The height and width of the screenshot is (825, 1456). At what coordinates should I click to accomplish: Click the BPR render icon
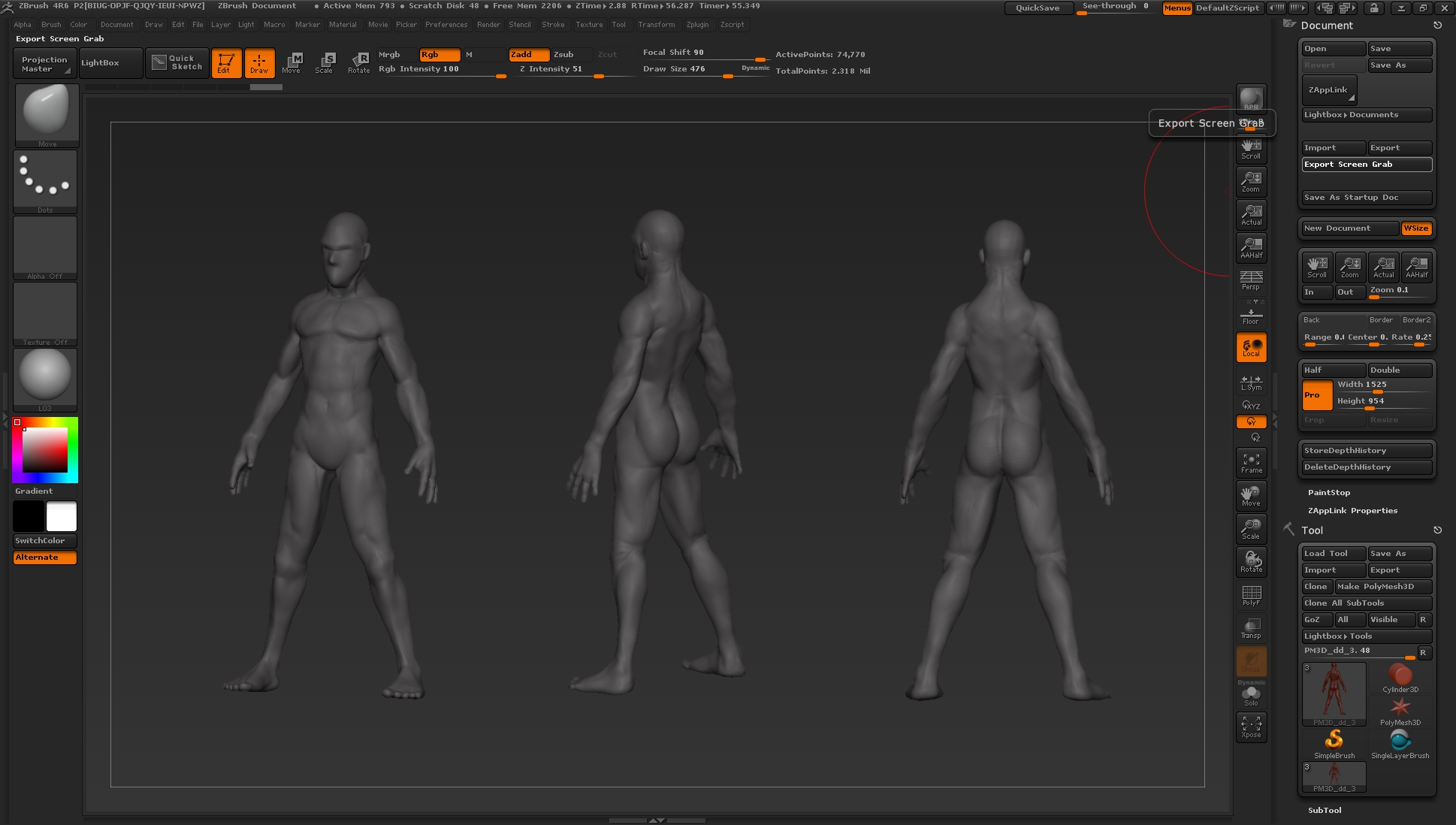(1251, 98)
